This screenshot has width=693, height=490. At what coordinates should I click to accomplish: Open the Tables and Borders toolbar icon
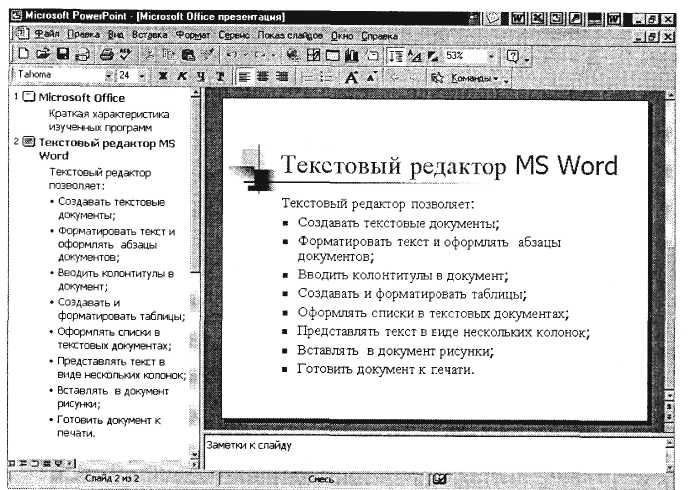click(x=313, y=55)
